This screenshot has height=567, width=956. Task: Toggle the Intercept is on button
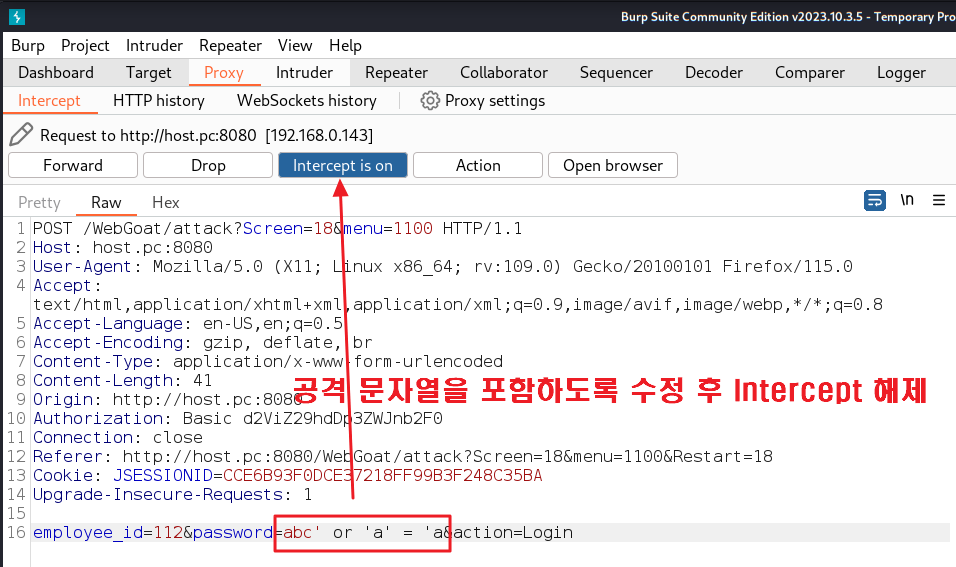343,165
